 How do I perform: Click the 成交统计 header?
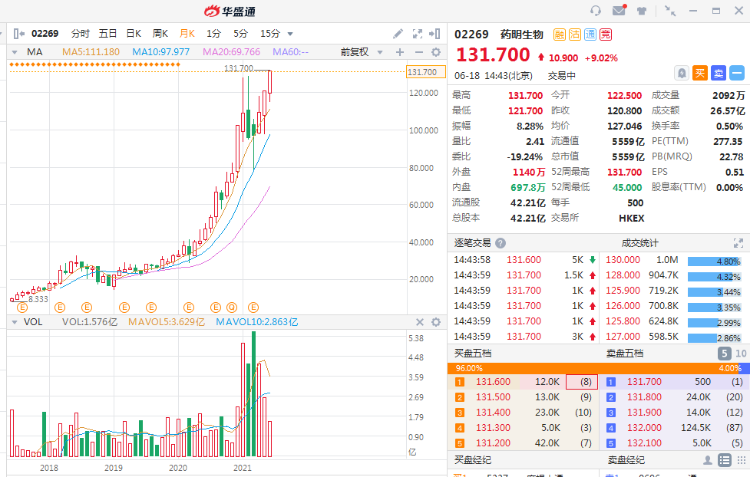pyautogui.click(x=640, y=243)
